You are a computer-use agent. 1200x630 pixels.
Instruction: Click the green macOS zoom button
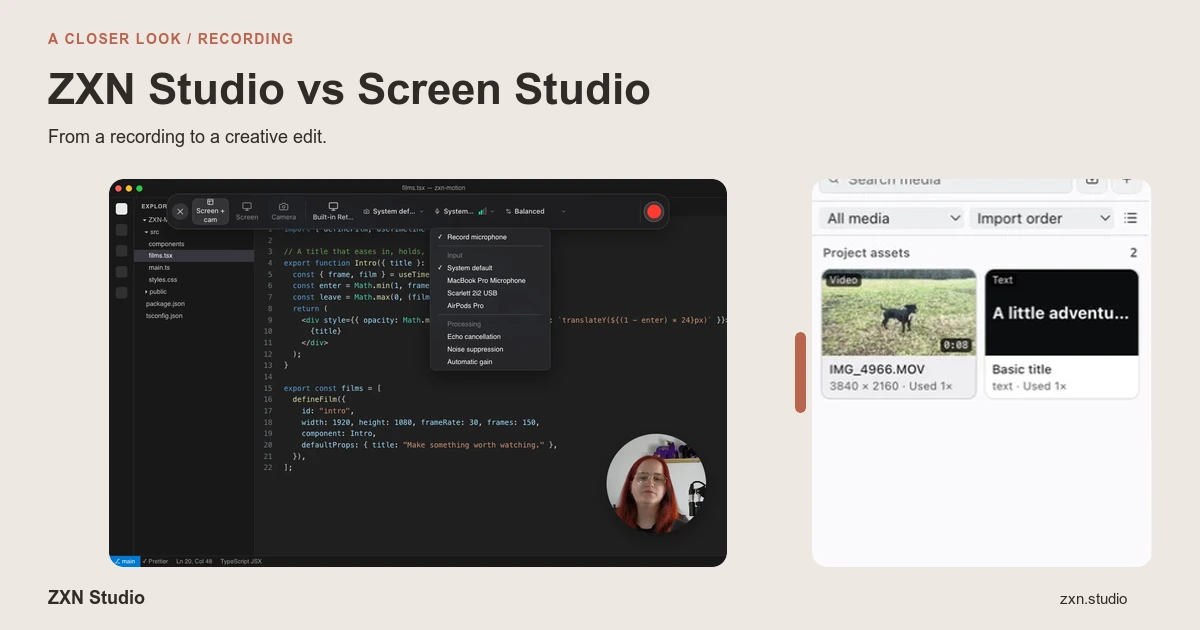139,188
